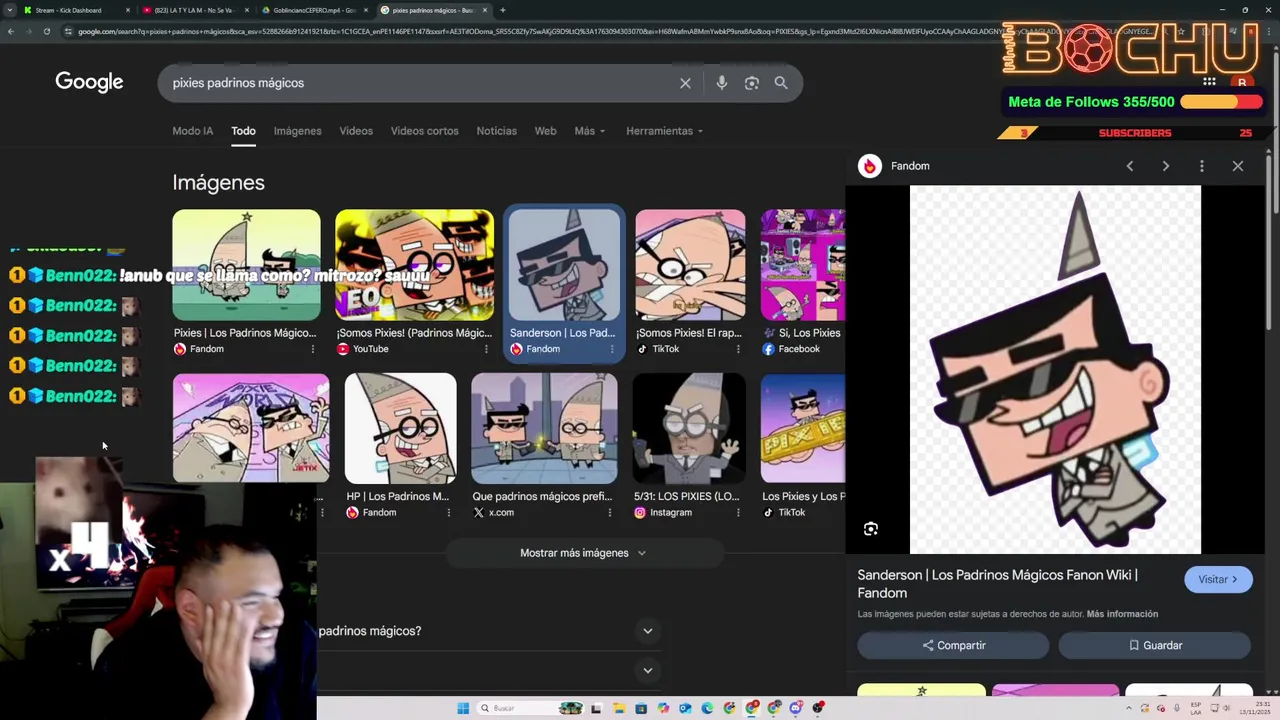Open the Herramientas dropdown
This screenshot has width=1280, height=720.
coord(664,131)
